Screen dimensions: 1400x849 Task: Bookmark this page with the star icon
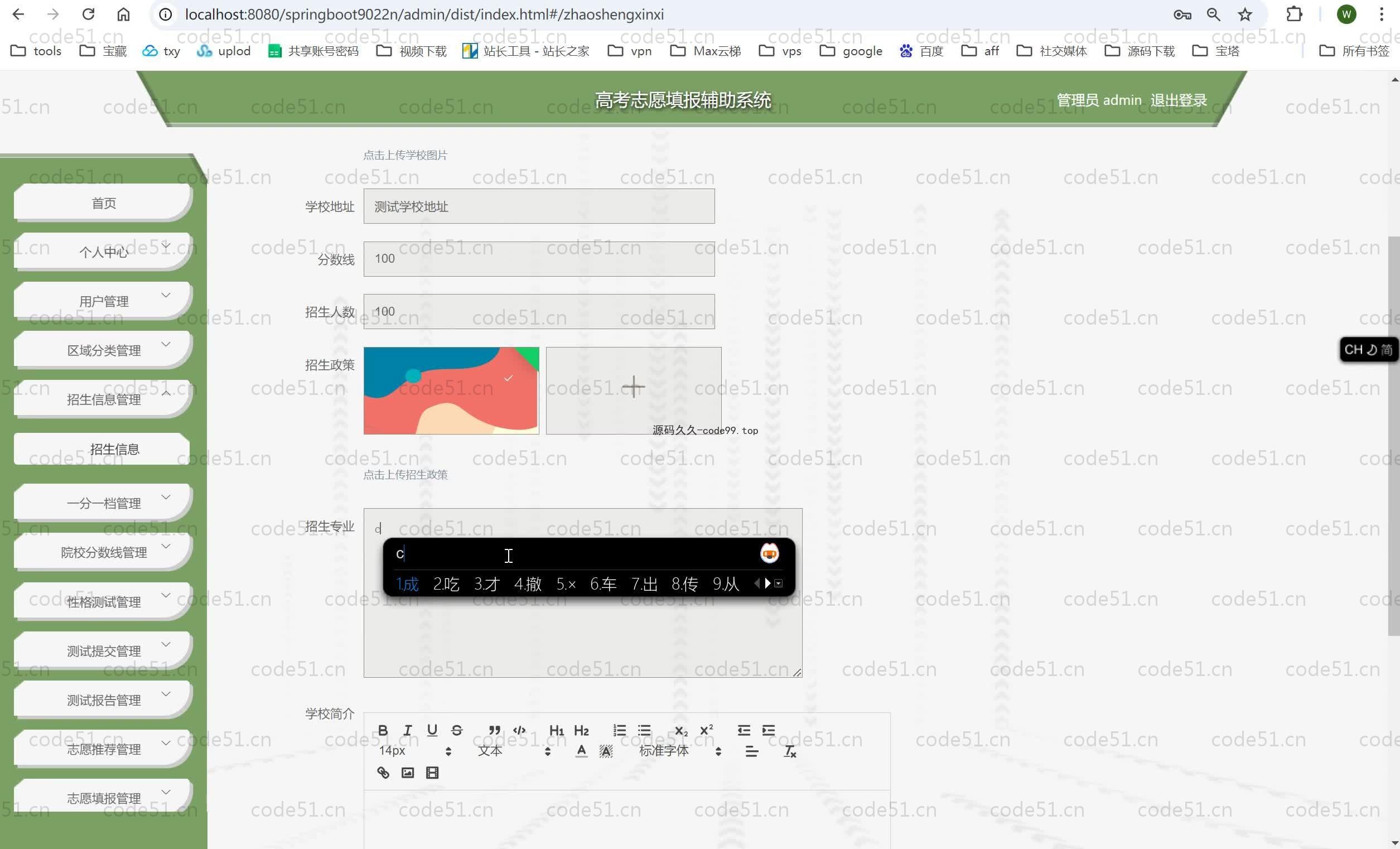[1245, 14]
